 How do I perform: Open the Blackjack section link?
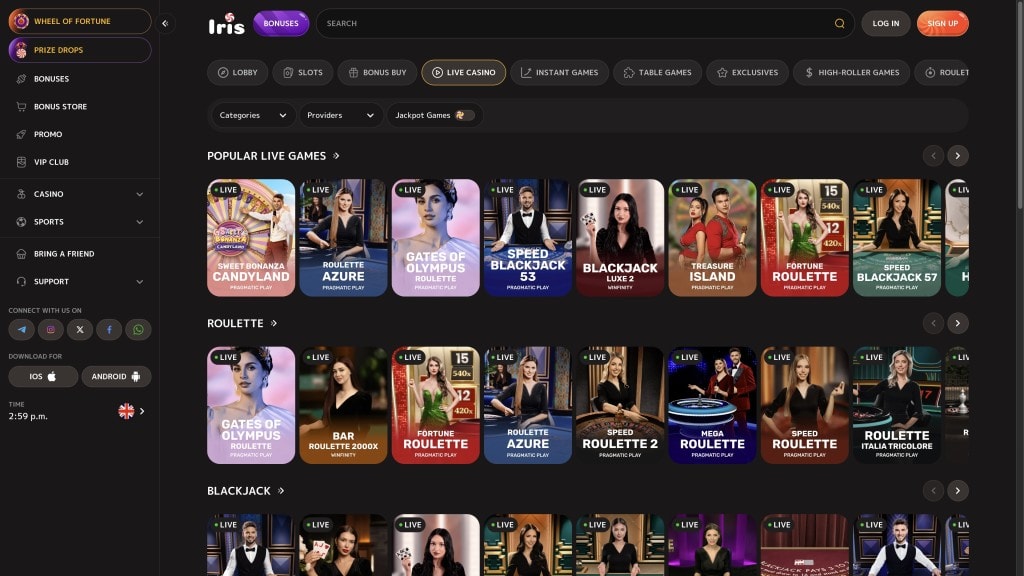click(246, 490)
